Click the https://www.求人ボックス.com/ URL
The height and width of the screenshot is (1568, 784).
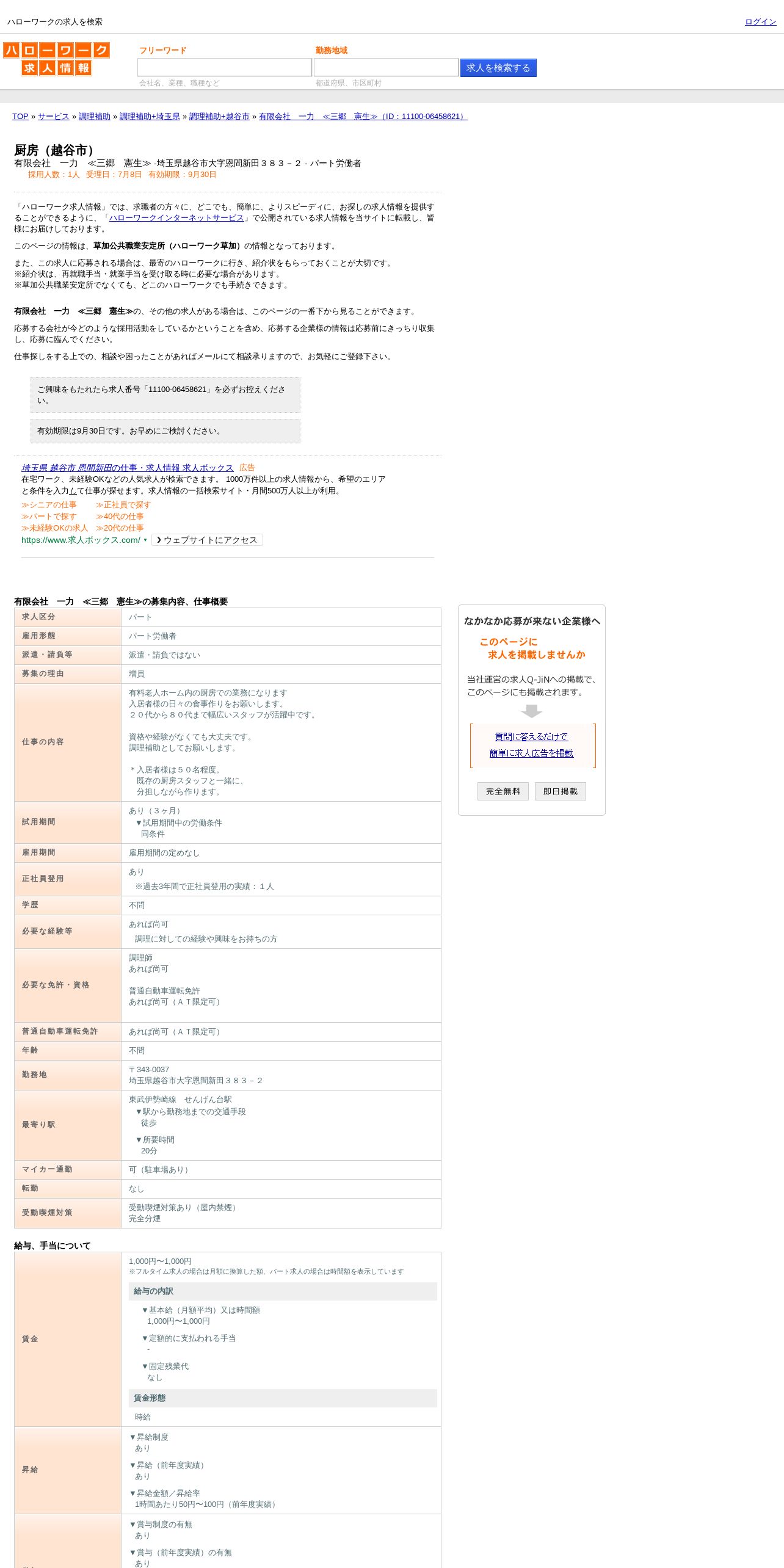[x=81, y=540]
